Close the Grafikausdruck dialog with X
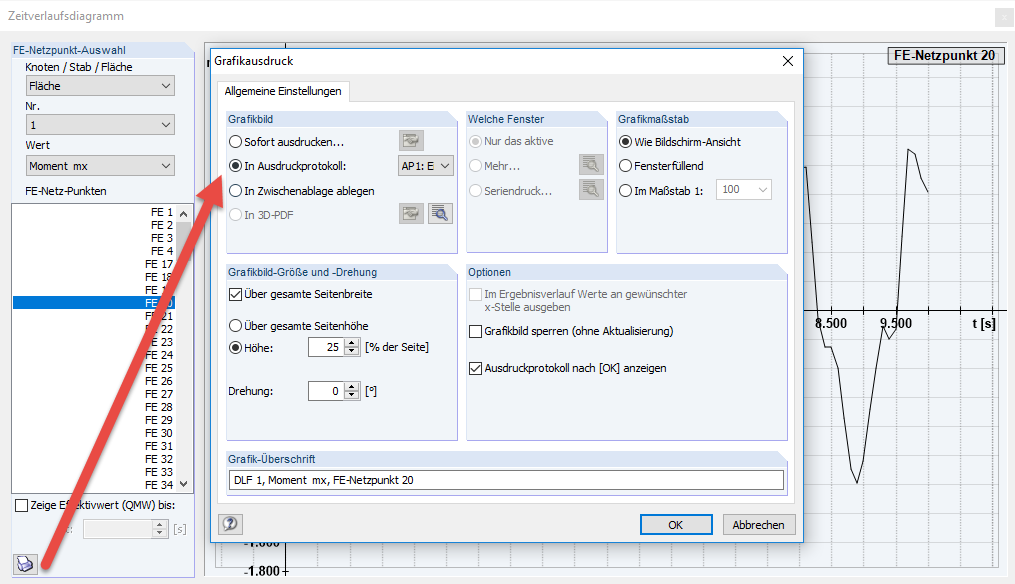The width and height of the screenshot is (1015, 584). coord(788,61)
